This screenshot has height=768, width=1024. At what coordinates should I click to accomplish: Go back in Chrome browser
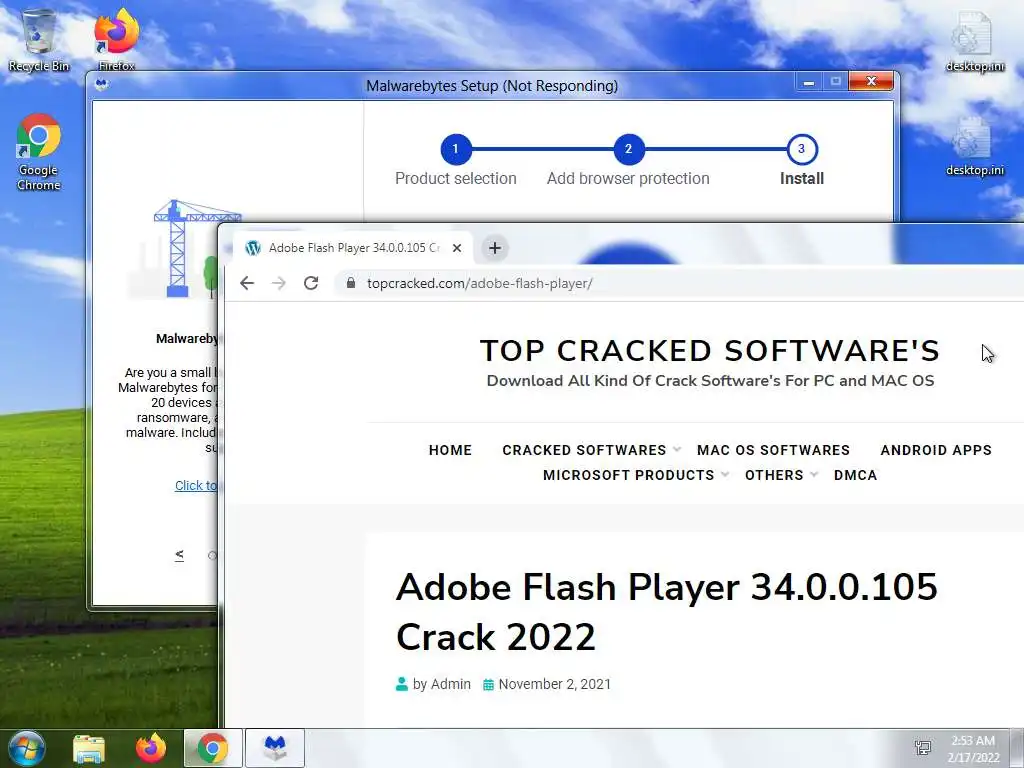[x=247, y=283]
